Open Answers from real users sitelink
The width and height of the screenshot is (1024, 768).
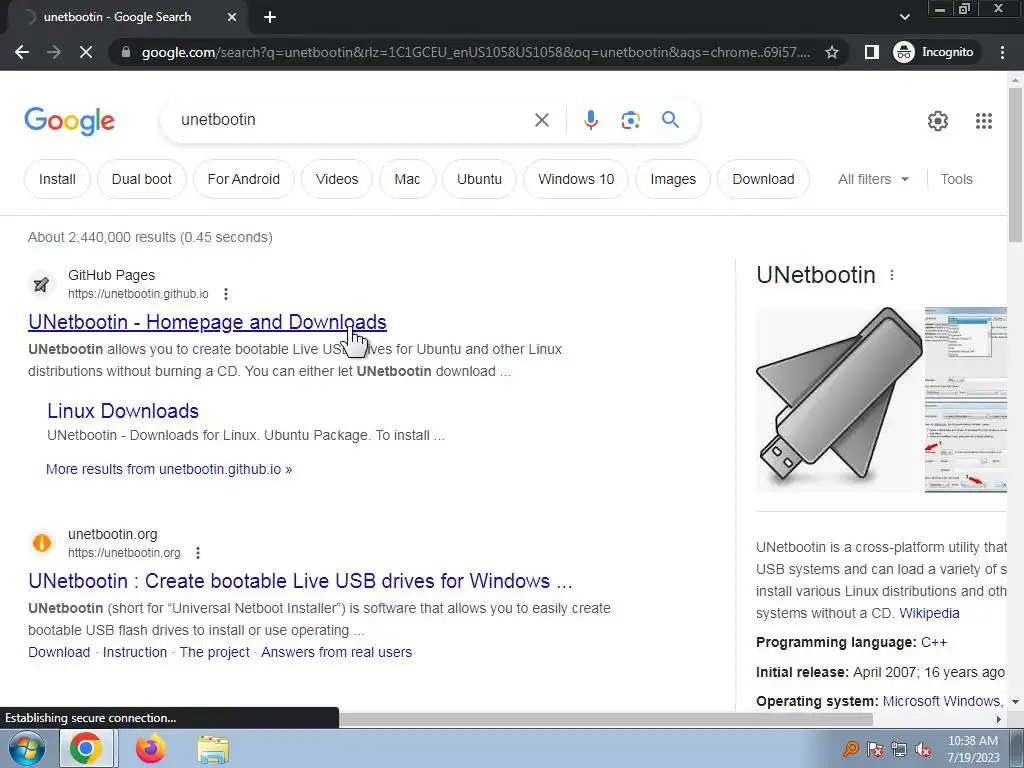click(x=336, y=652)
